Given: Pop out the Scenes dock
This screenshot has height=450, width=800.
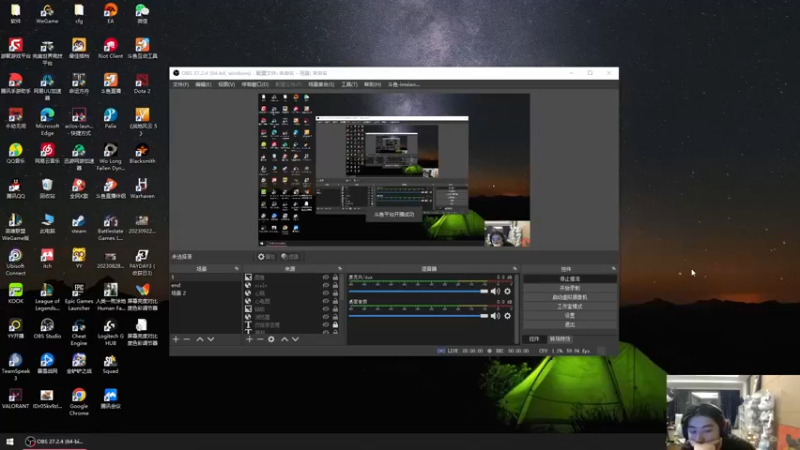Looking at the screenshot, I should pos(236,269).
